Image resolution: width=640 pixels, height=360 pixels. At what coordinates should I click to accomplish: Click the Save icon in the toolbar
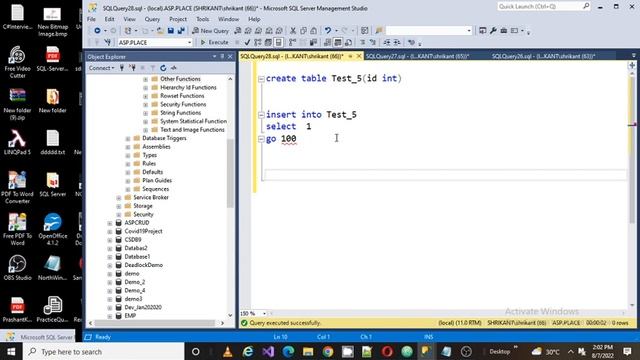[x=171, y=31]
